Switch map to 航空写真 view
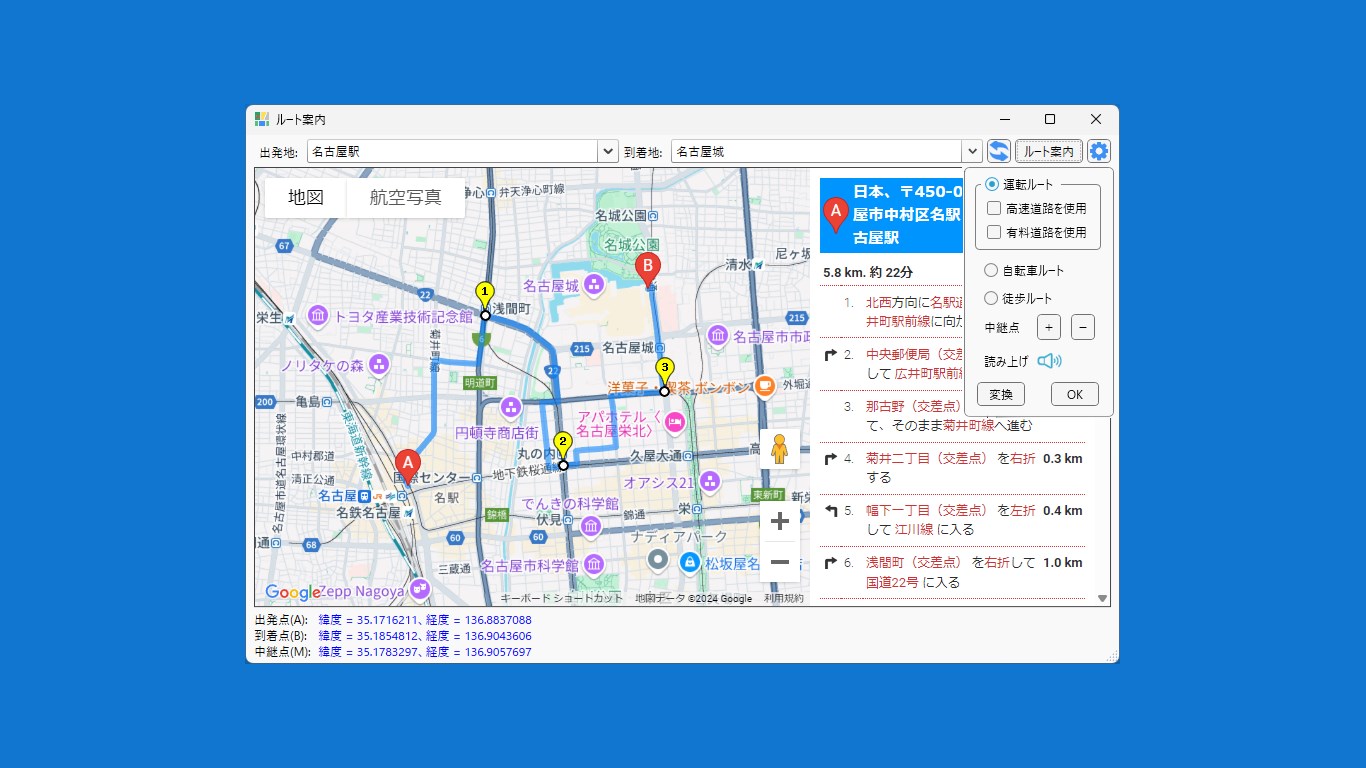Image resolution: width=1366 pixels, height=768 pixels. point(405,198)
